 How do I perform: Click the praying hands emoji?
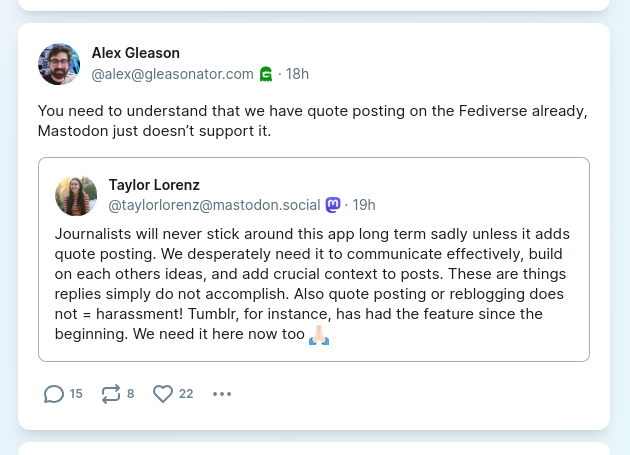319,335
